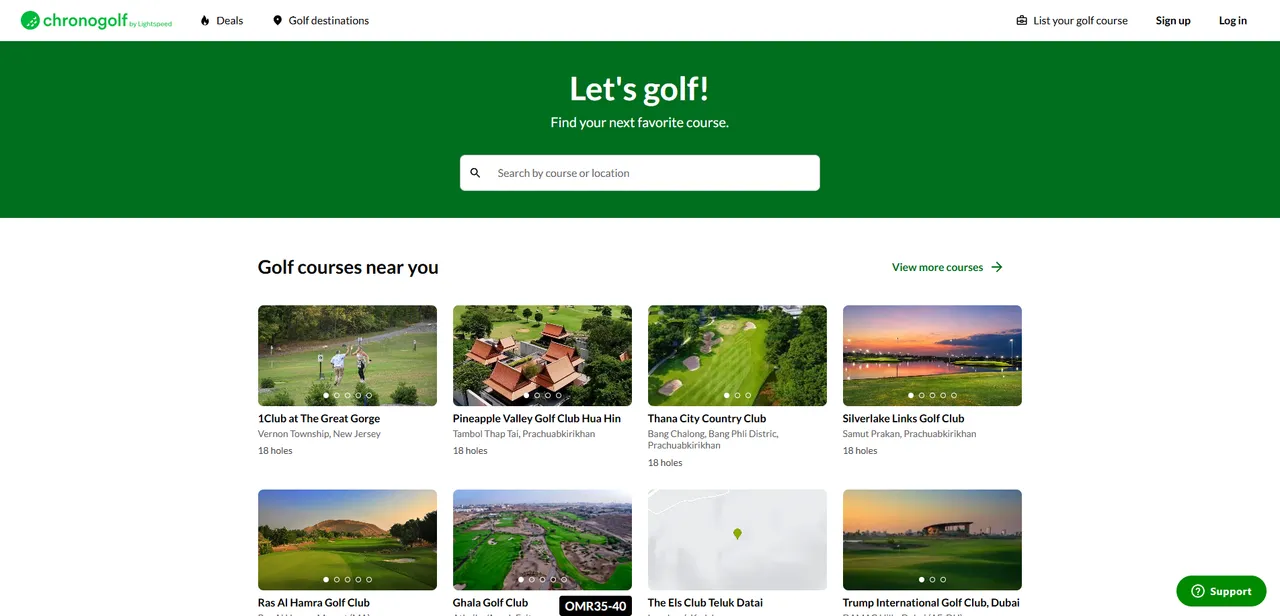Click the question mark icon in Support button

pos(1197,591)
